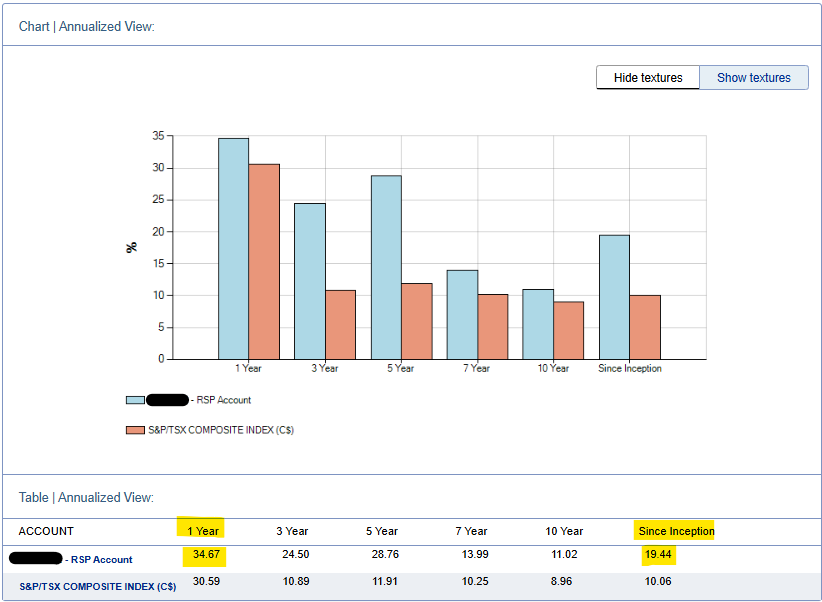Click the RSP value 11.02

[x=564, y=554]
